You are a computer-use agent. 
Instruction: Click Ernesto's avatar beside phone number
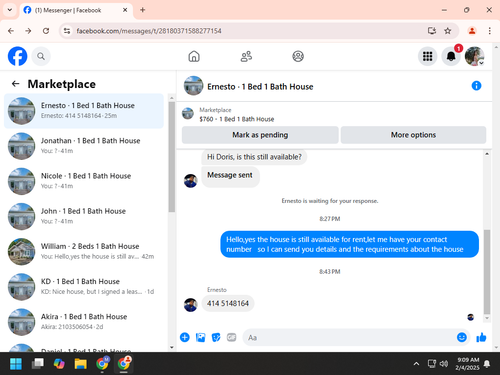click(x=191, y=305)
